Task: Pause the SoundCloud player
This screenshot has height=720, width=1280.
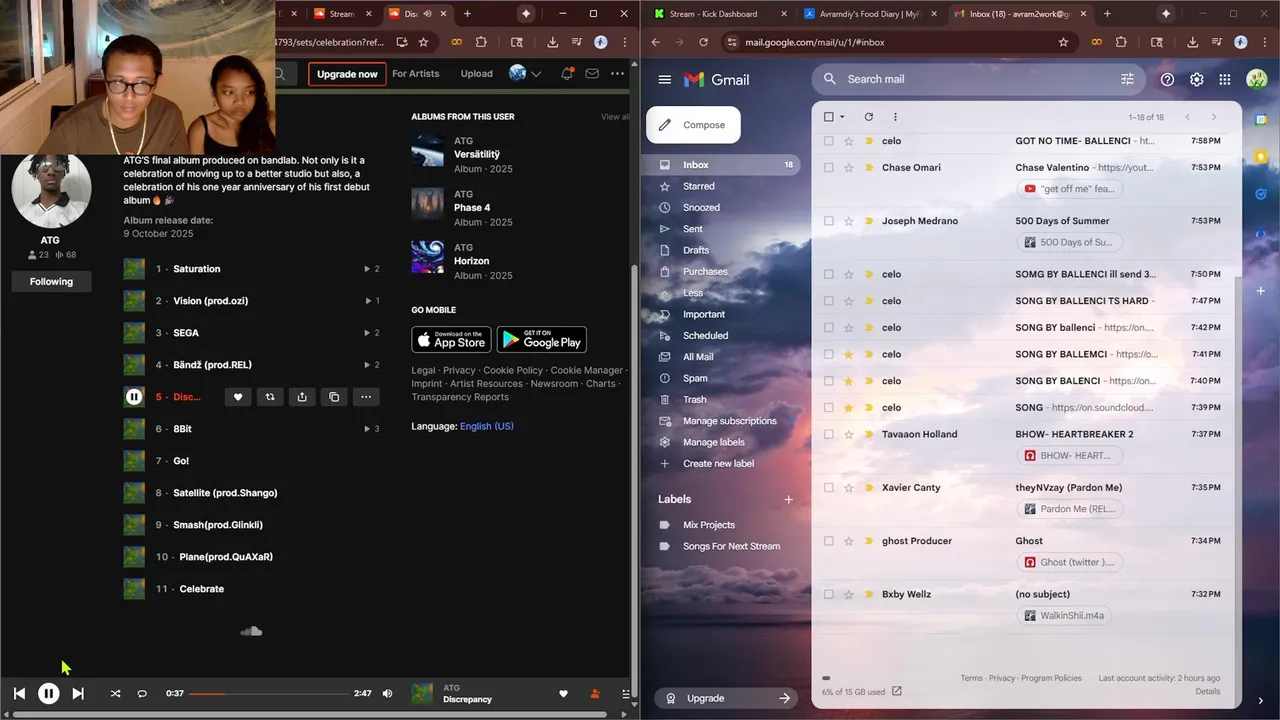Action: tap(48, 693)
